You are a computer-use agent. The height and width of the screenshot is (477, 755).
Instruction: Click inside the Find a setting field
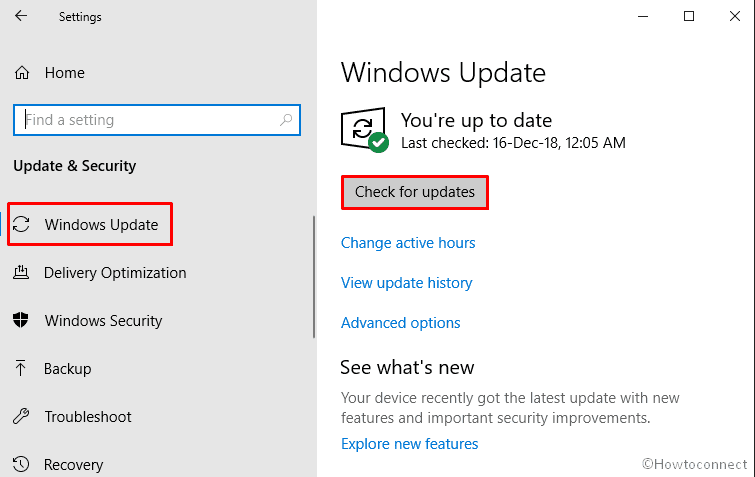tap(157, 119)
